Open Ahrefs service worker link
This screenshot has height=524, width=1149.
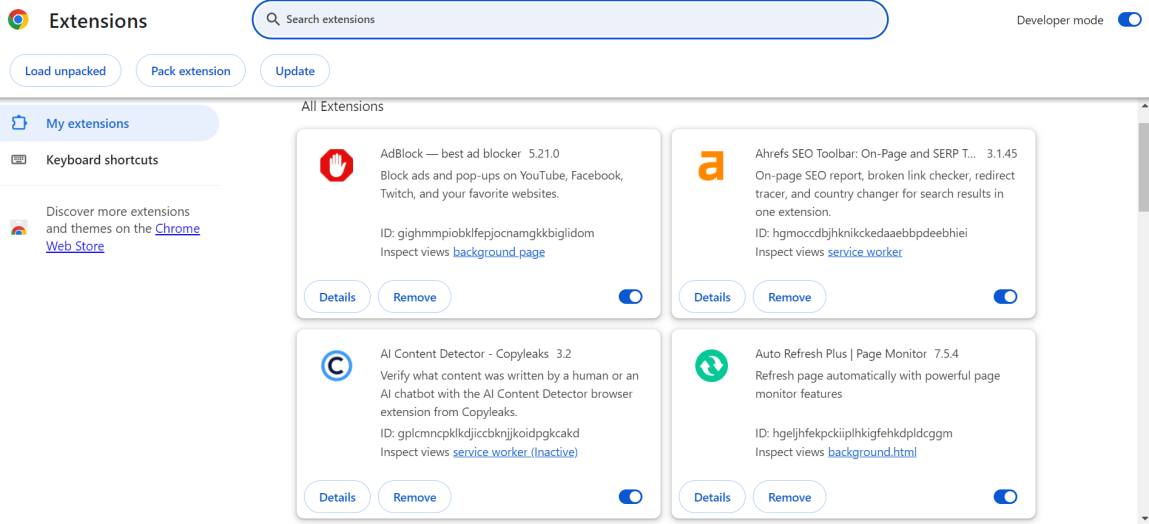(865, 252)
